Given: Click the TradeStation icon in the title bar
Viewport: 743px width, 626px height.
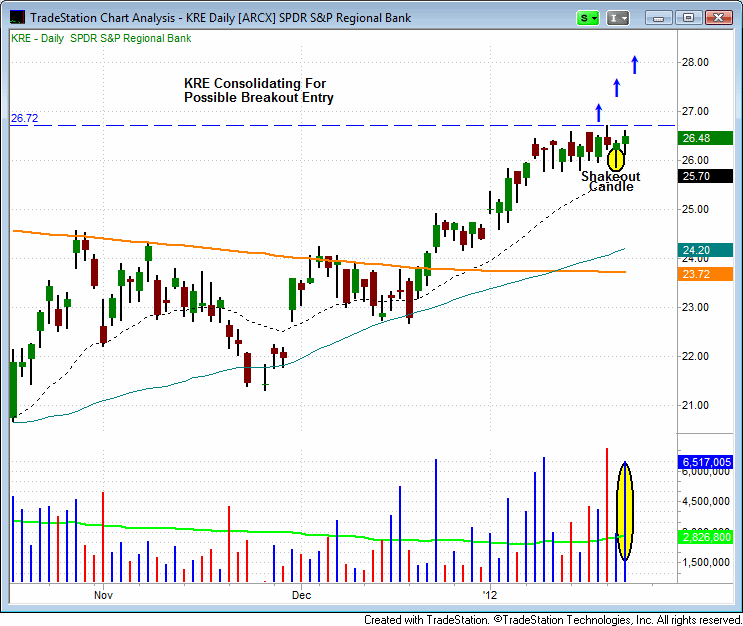Looking at the screenshot, I should click(17, 18).
